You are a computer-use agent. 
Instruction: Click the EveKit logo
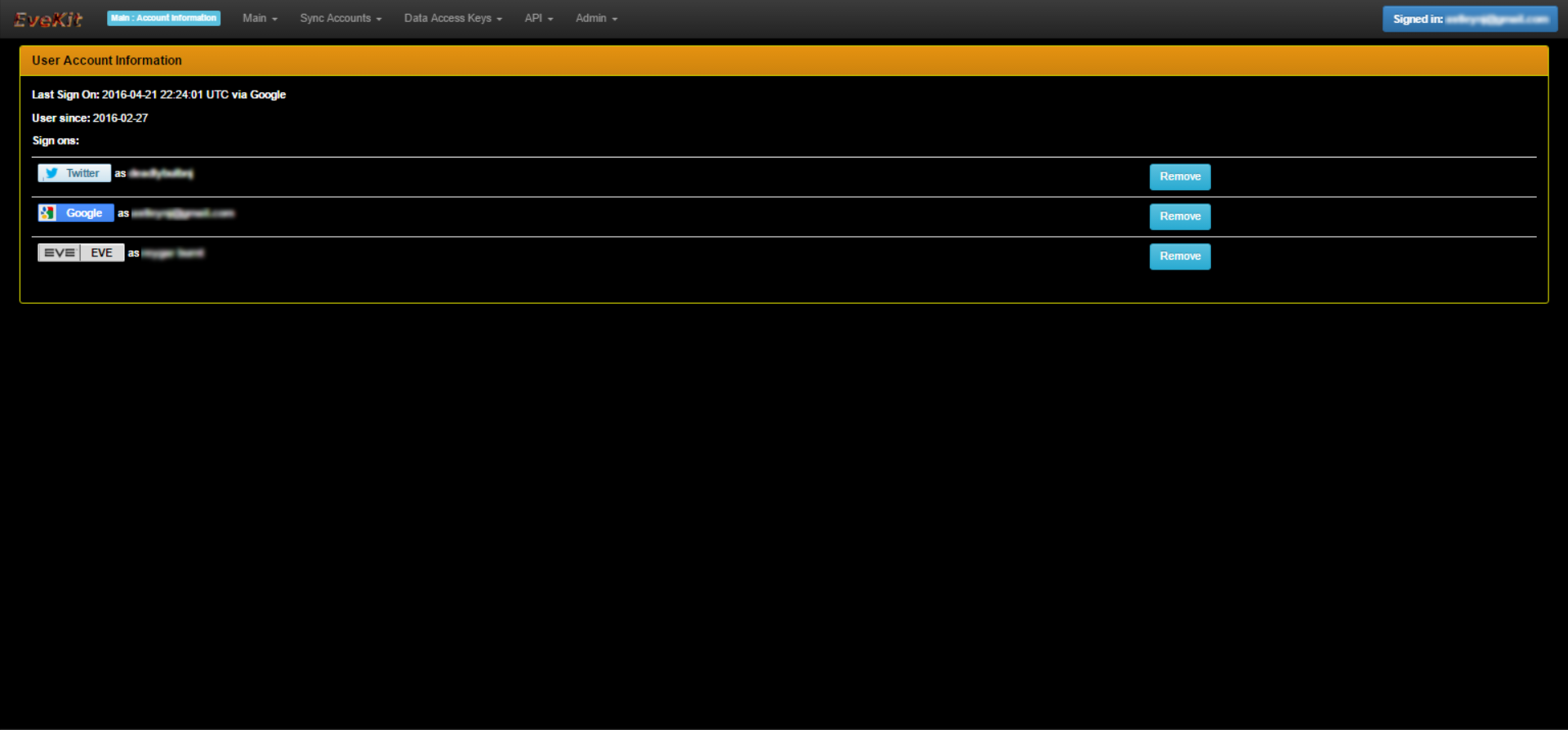pos(48,20)
